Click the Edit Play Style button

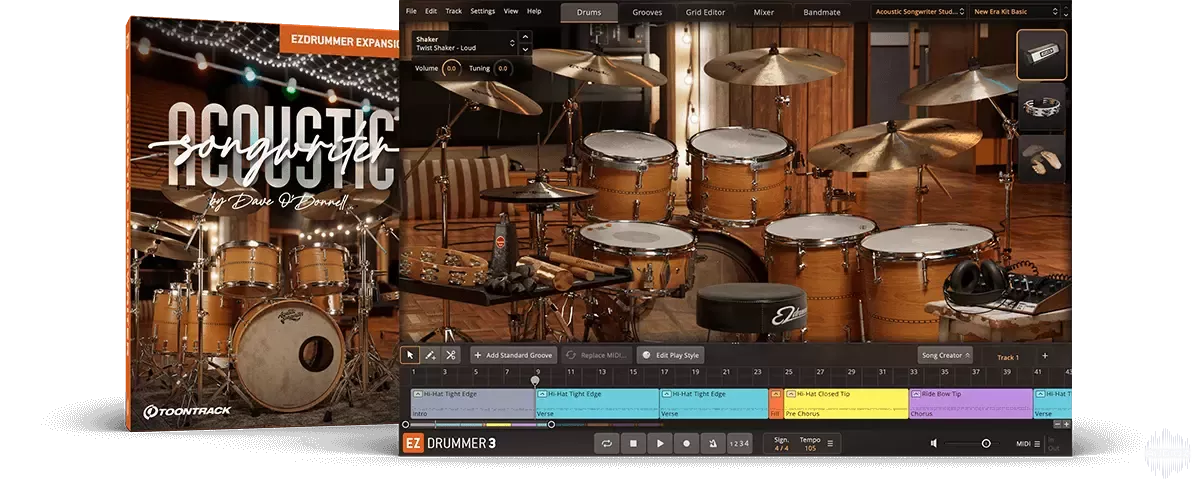click(x=671, y=355)
